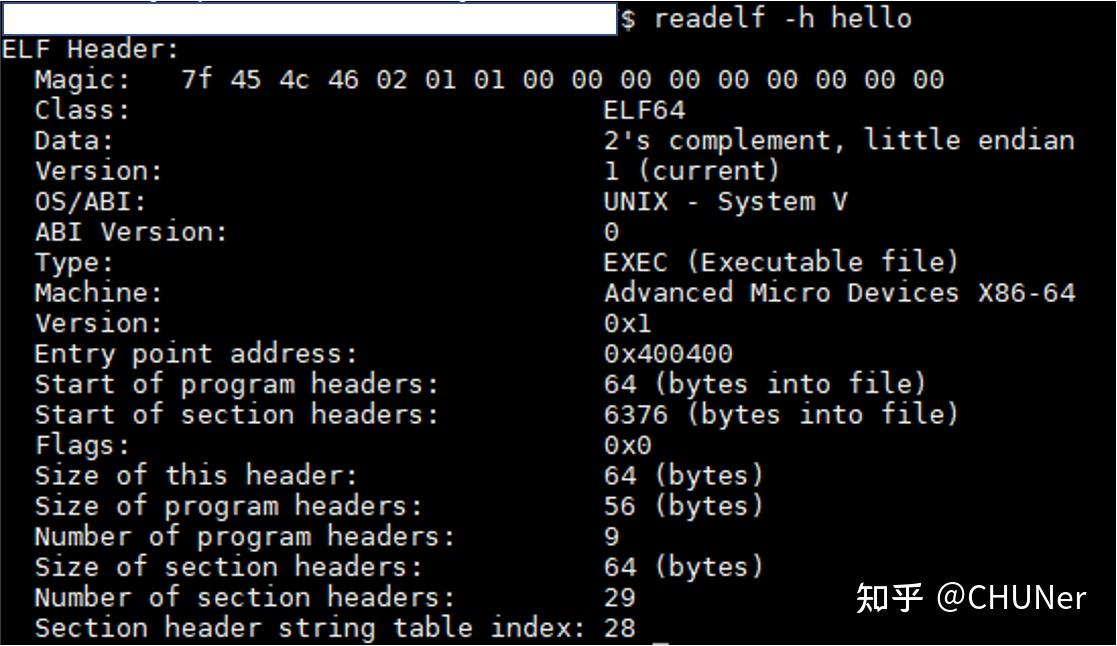This screenshot has width=1117, height=646.
Task: Click the 'UNIX - System V' value
Action: (x=725, y=201)
